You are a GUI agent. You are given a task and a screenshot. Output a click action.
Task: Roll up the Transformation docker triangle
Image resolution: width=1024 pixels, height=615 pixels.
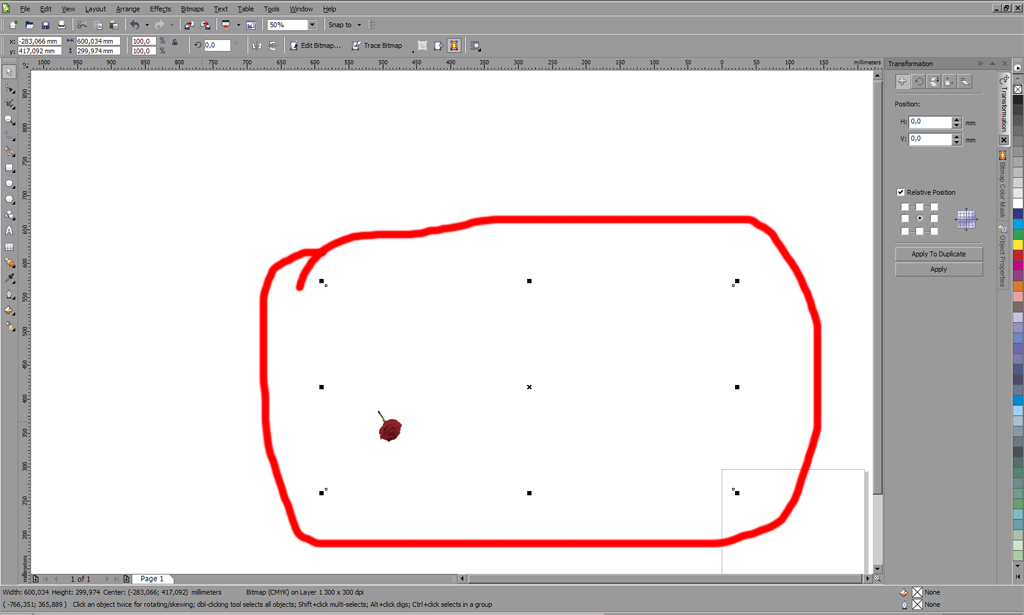pyautogui.click(x=993, y=63)
